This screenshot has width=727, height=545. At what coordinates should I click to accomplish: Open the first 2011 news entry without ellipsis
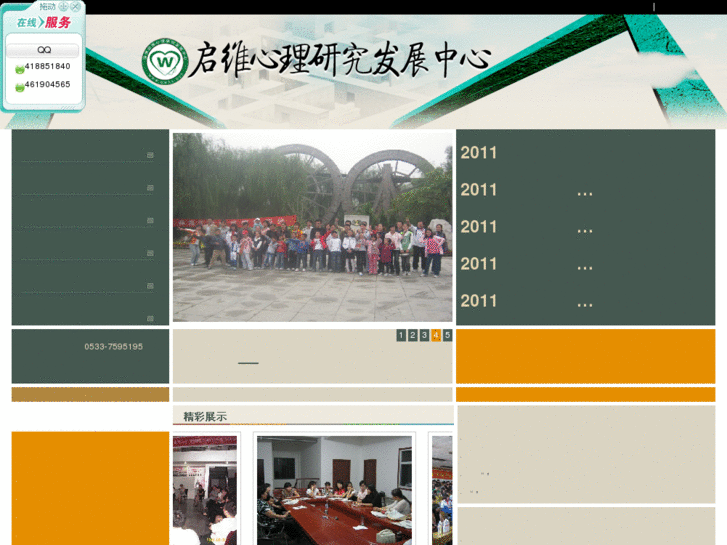coord(478,153)
